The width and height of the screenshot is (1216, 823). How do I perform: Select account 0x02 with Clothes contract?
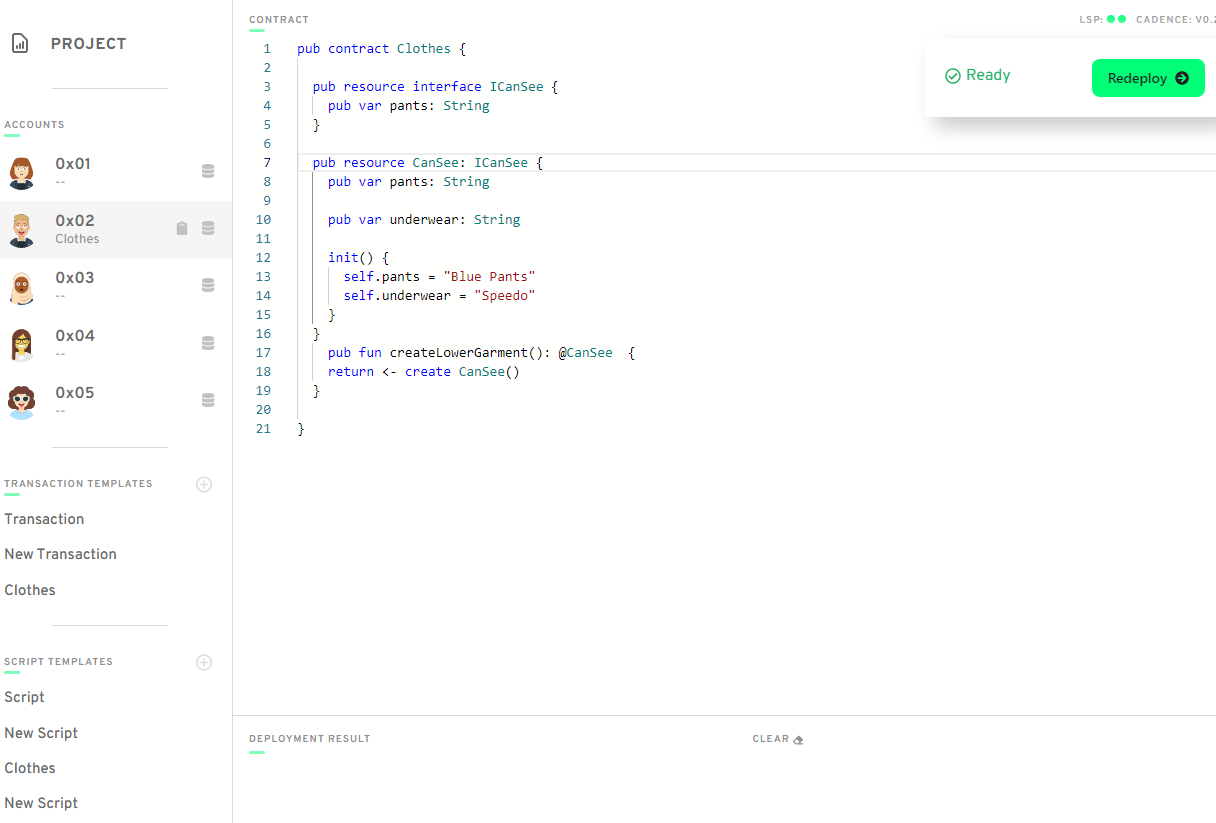(116, 229)
